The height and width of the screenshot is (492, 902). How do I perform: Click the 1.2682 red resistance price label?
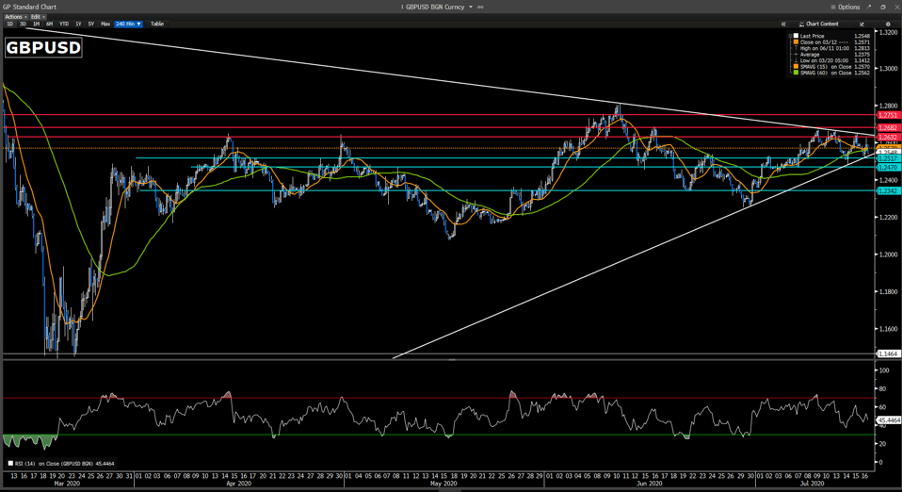(x=888, y=128)
